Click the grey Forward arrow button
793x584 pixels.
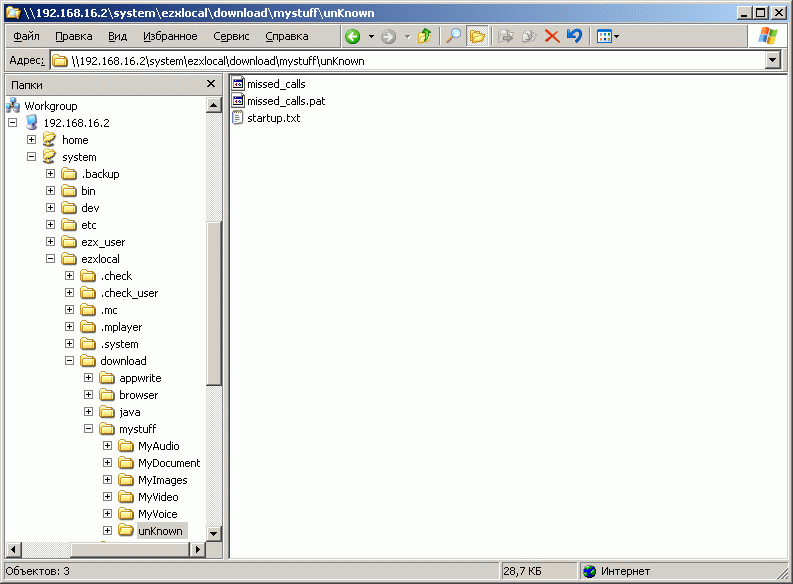click(x=388, y=36)
